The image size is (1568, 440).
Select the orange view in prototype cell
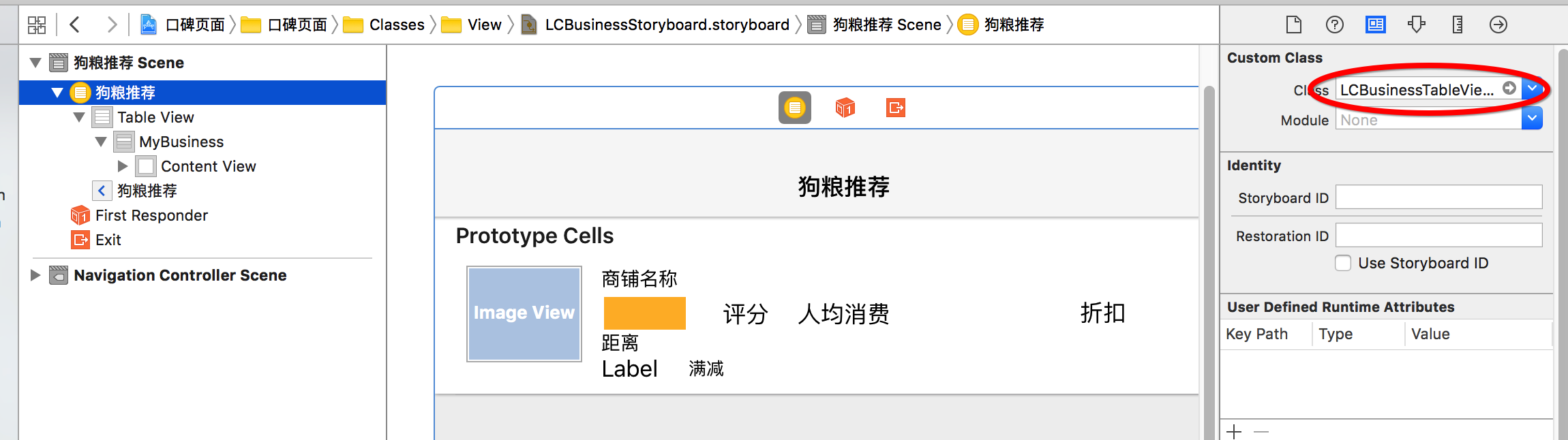click(644, 313)
